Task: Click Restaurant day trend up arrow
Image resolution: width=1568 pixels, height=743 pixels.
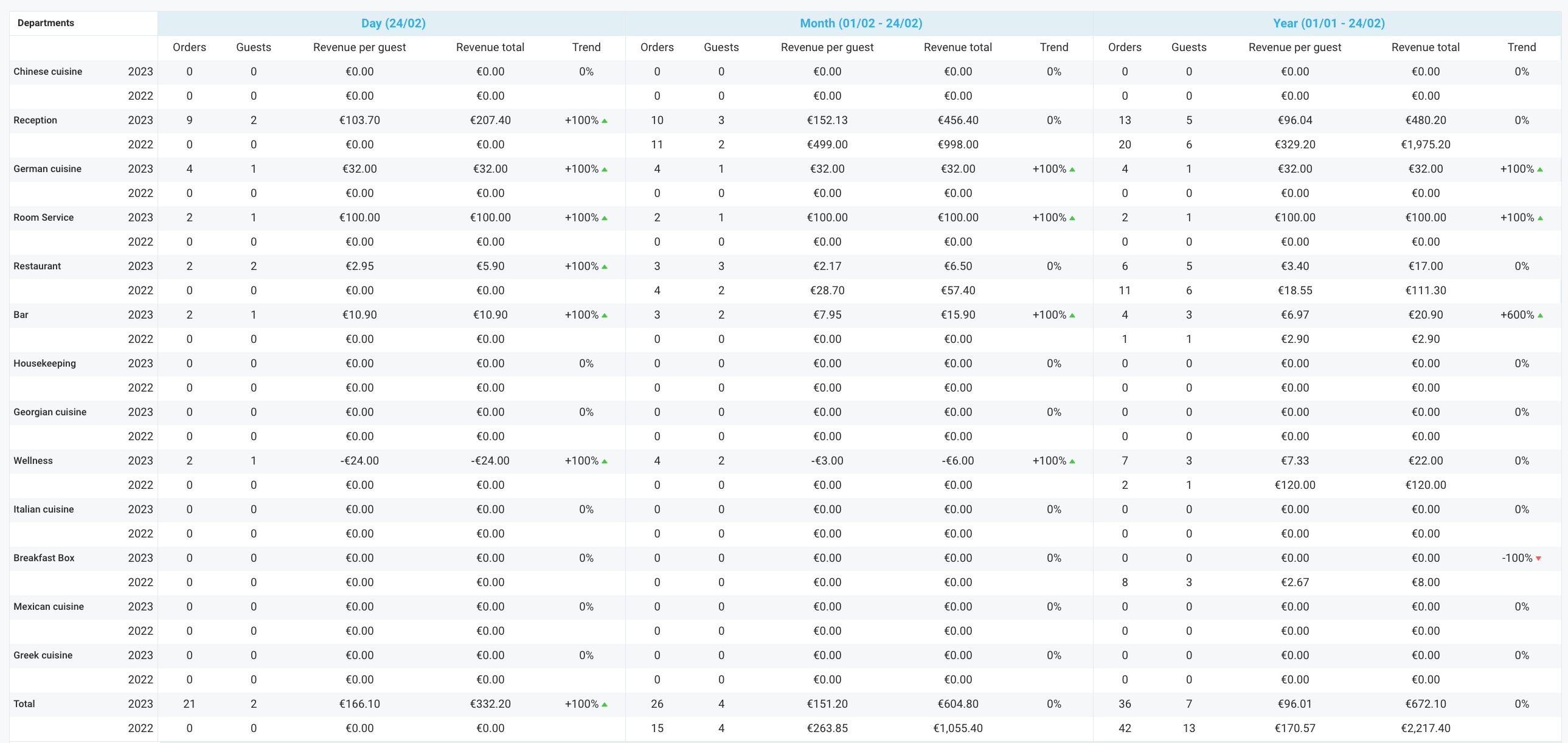Action: tap(605, 267)
